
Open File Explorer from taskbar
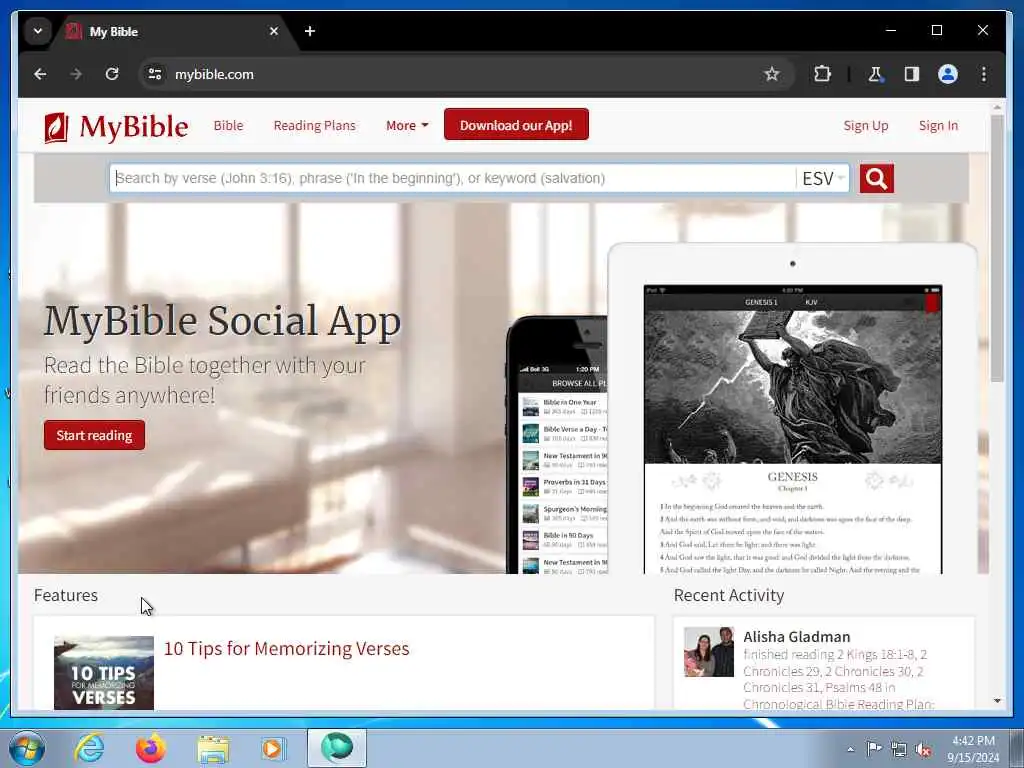point(213,748)
